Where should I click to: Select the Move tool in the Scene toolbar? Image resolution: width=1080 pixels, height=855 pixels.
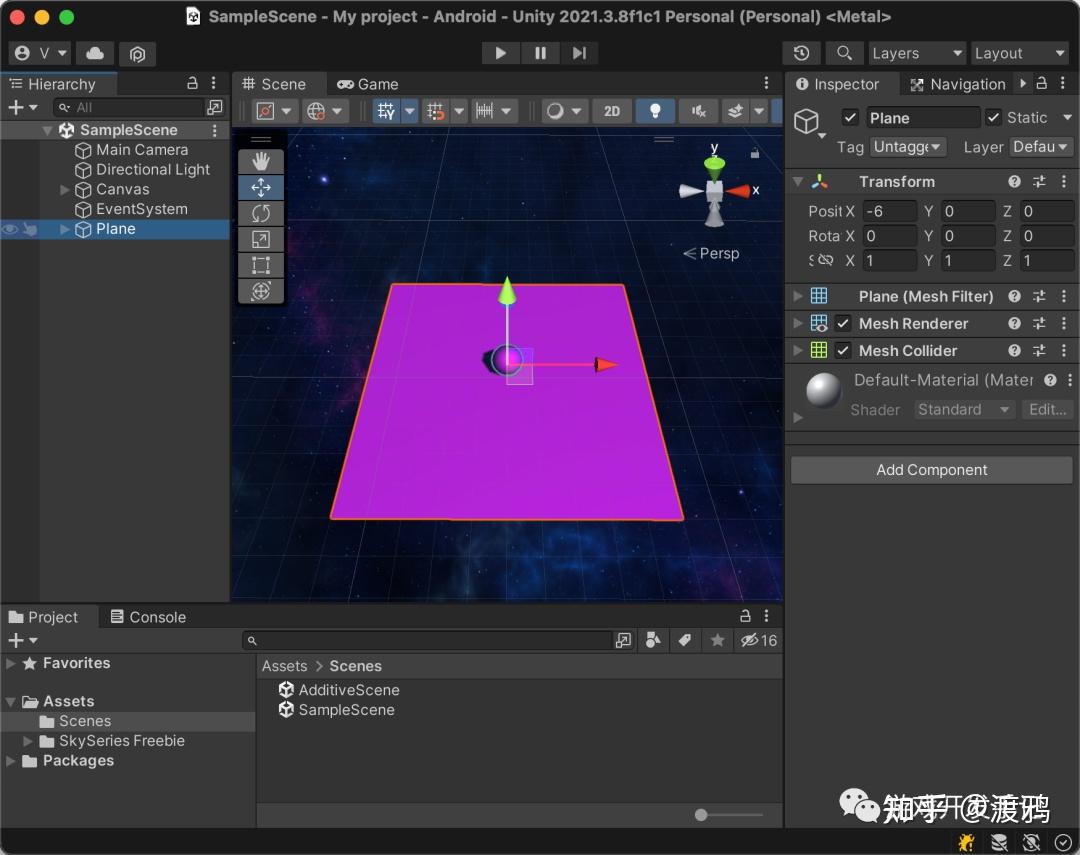pyautogui.click(x=261, y=187)
